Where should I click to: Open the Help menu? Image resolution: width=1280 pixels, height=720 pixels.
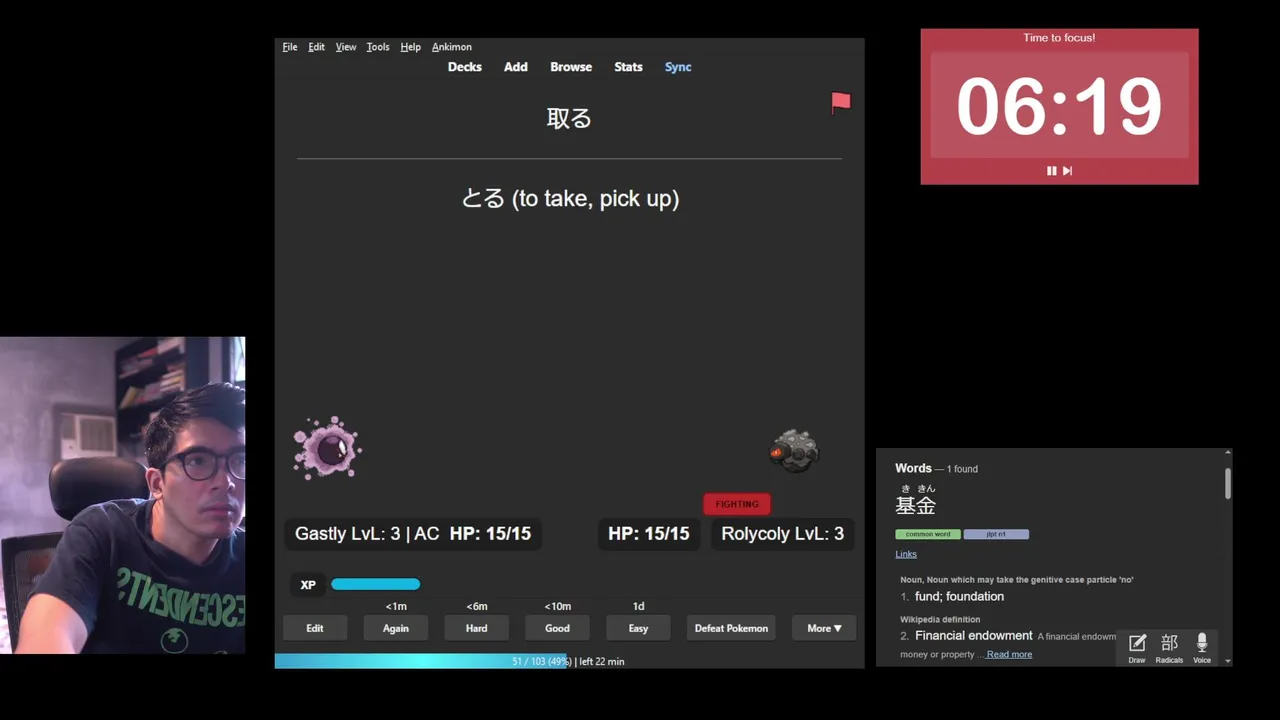410,47
